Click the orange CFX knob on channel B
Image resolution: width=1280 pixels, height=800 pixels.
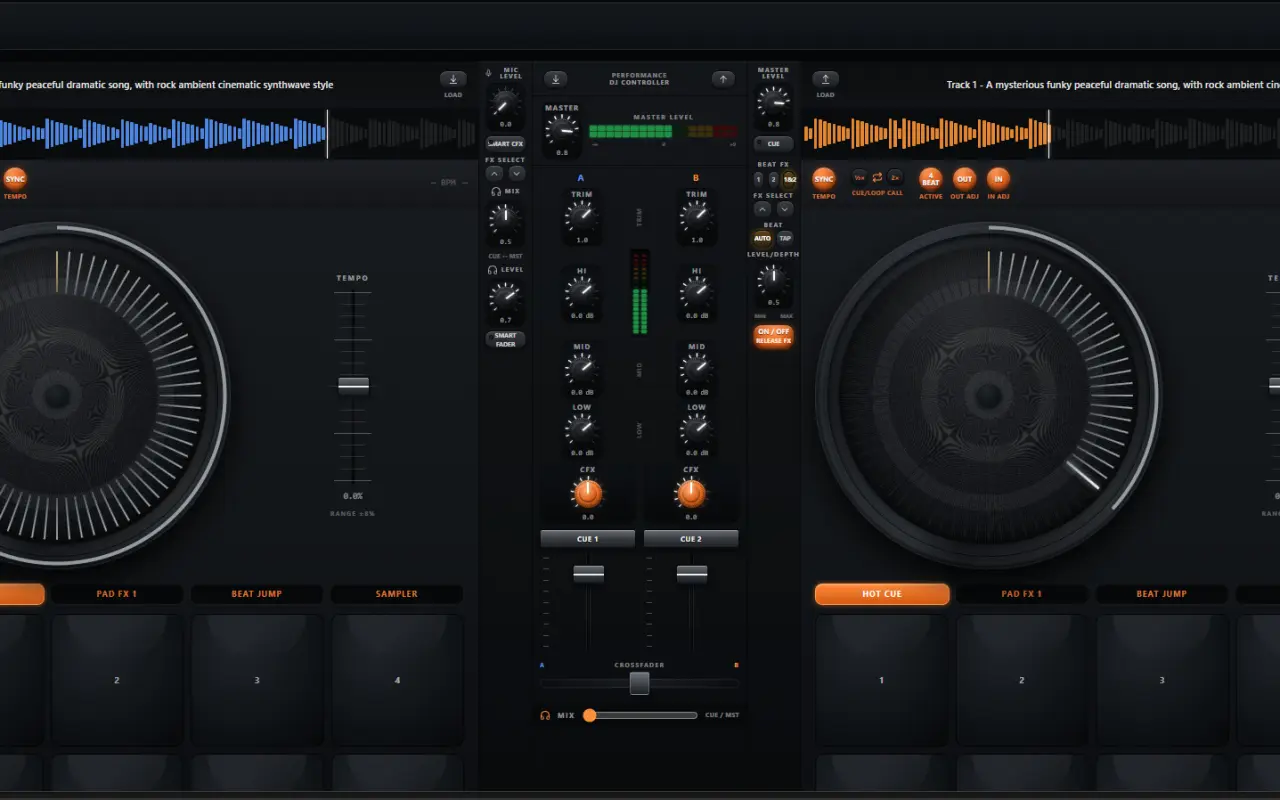691,493
